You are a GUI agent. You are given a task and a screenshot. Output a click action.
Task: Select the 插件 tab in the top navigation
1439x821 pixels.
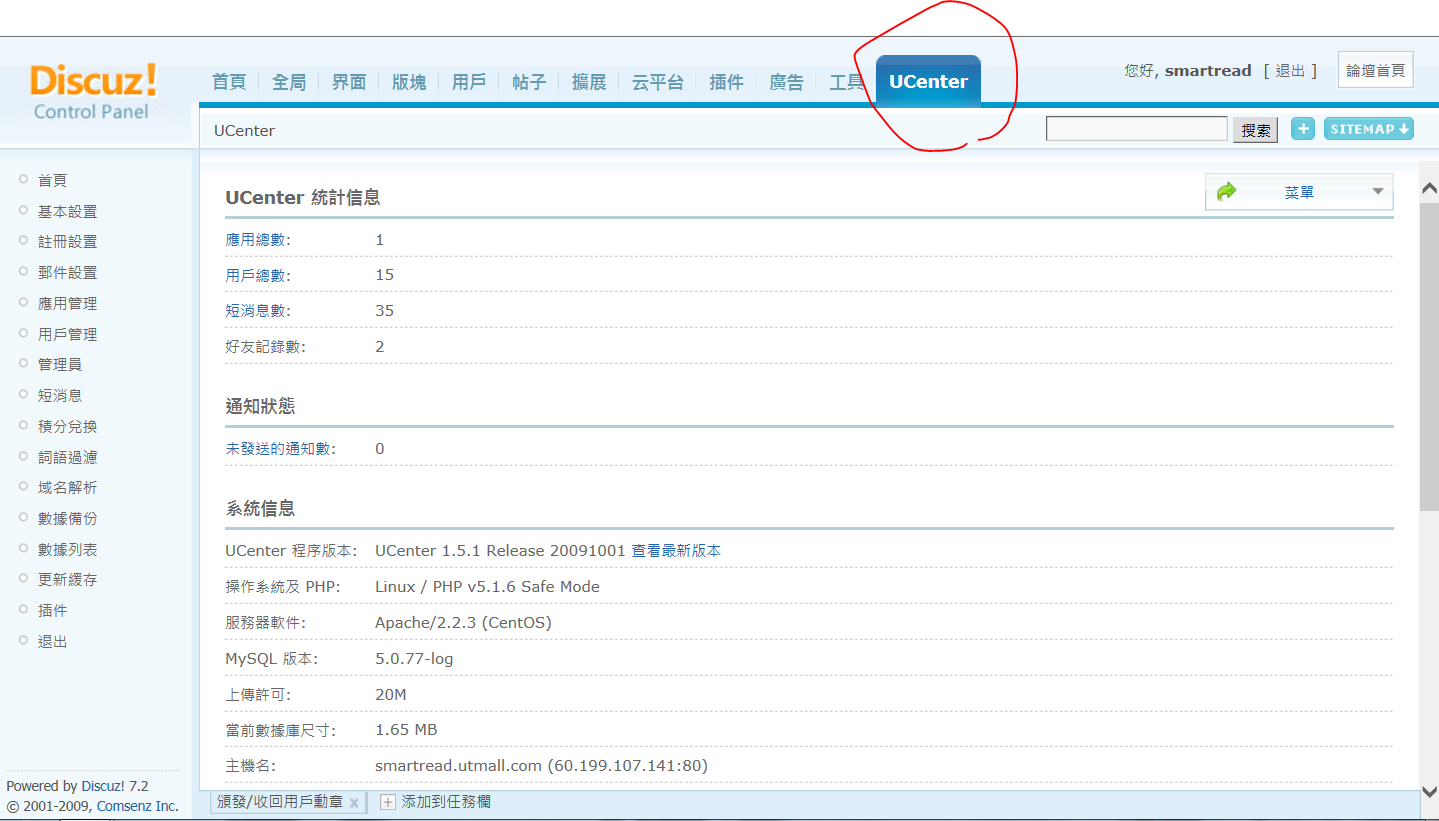click(x=726, y=82)
